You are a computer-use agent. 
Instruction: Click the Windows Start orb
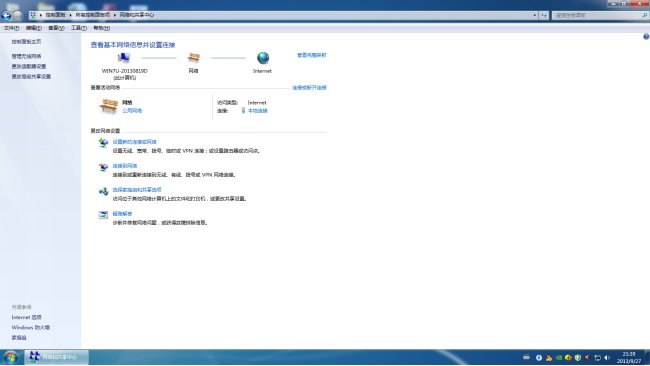pos(11,357)
